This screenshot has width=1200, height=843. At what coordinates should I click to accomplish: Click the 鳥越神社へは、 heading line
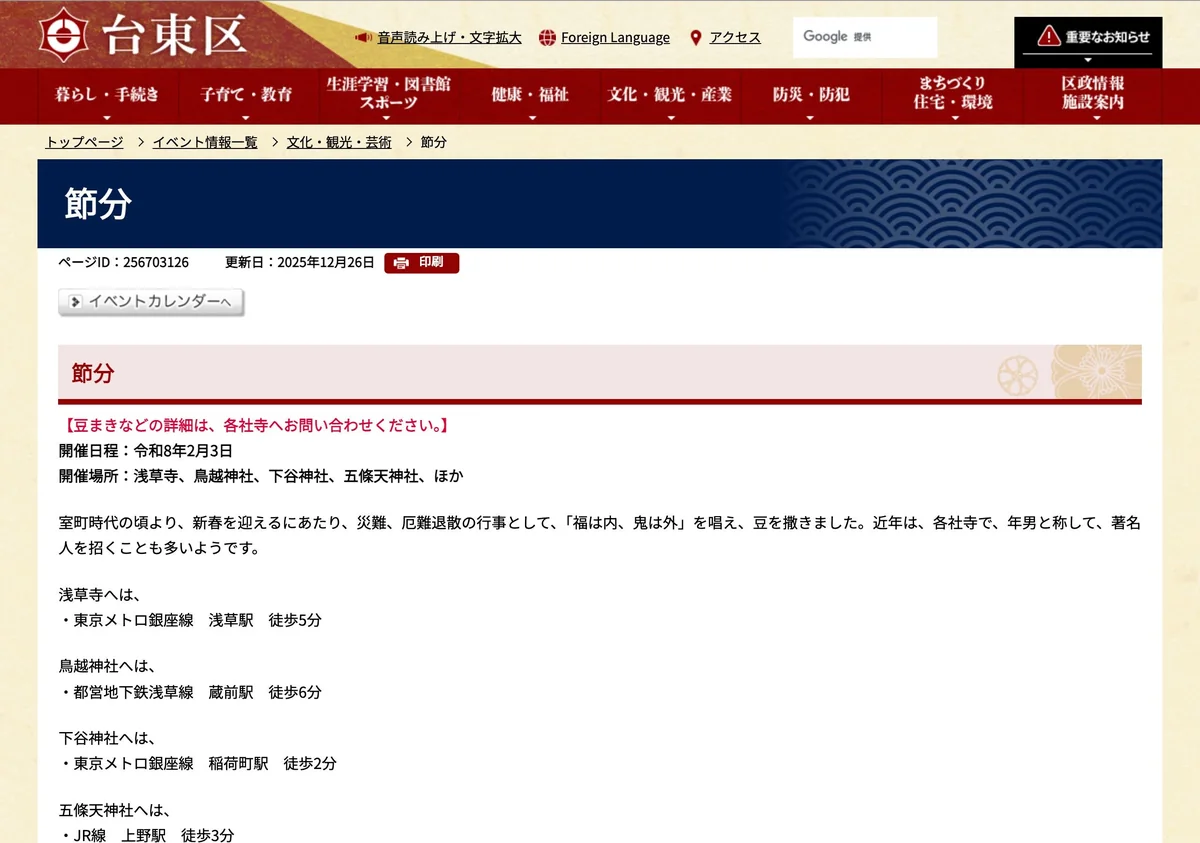click(x=108, y=667)
